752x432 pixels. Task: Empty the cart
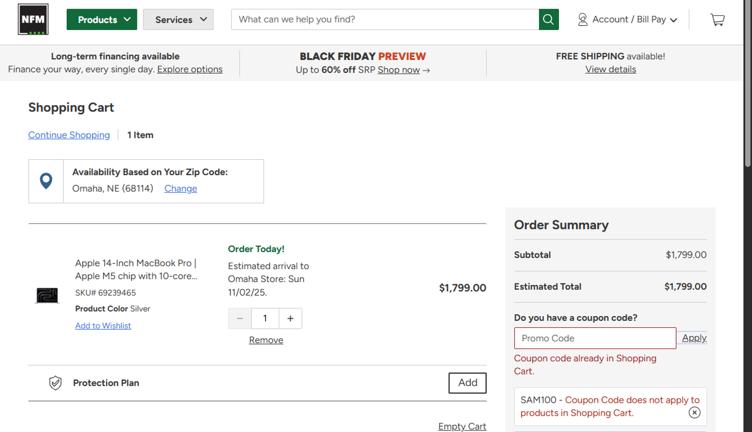(462, 426)
